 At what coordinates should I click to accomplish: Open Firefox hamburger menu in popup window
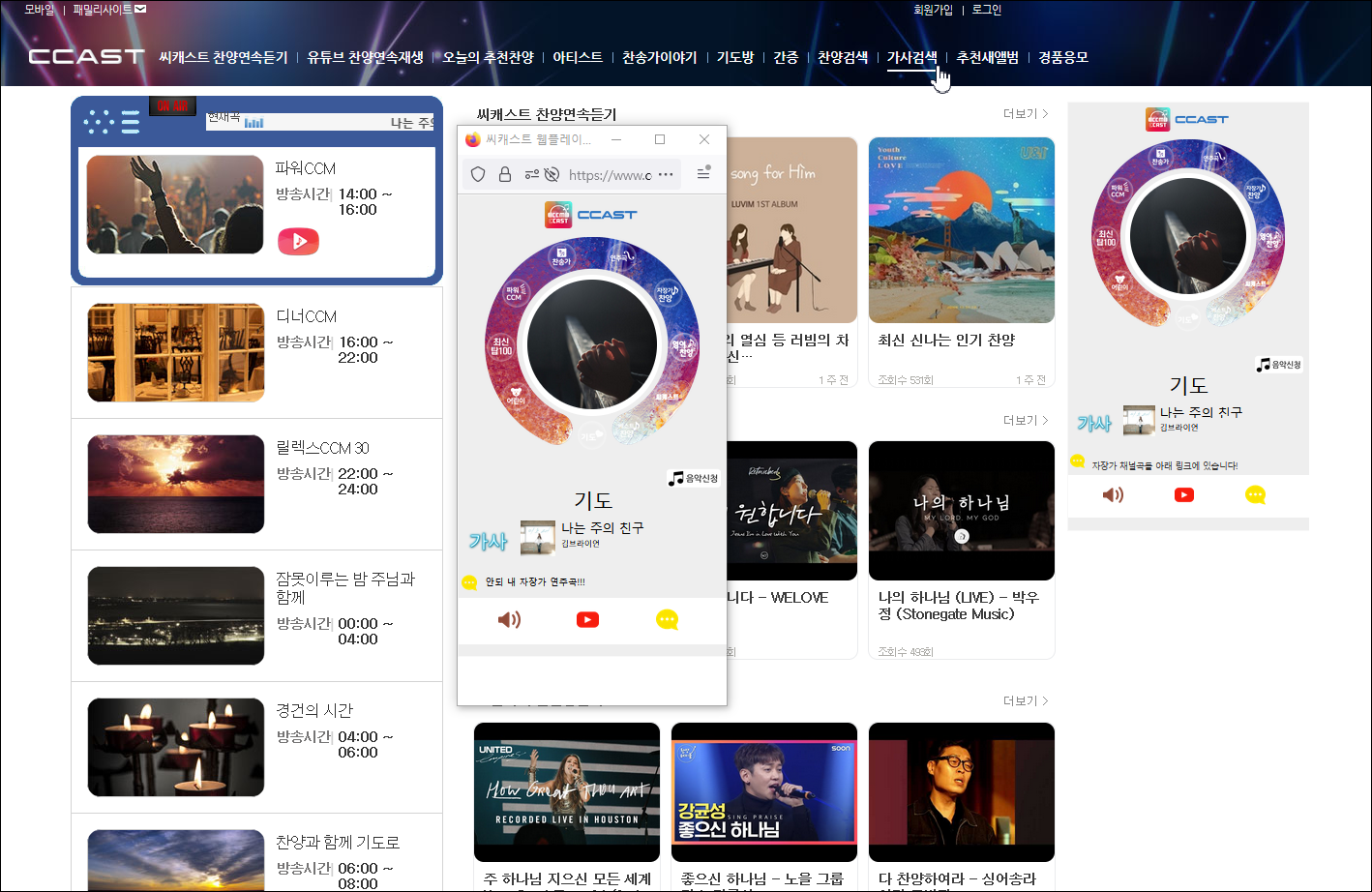click(x=704, y=172)
